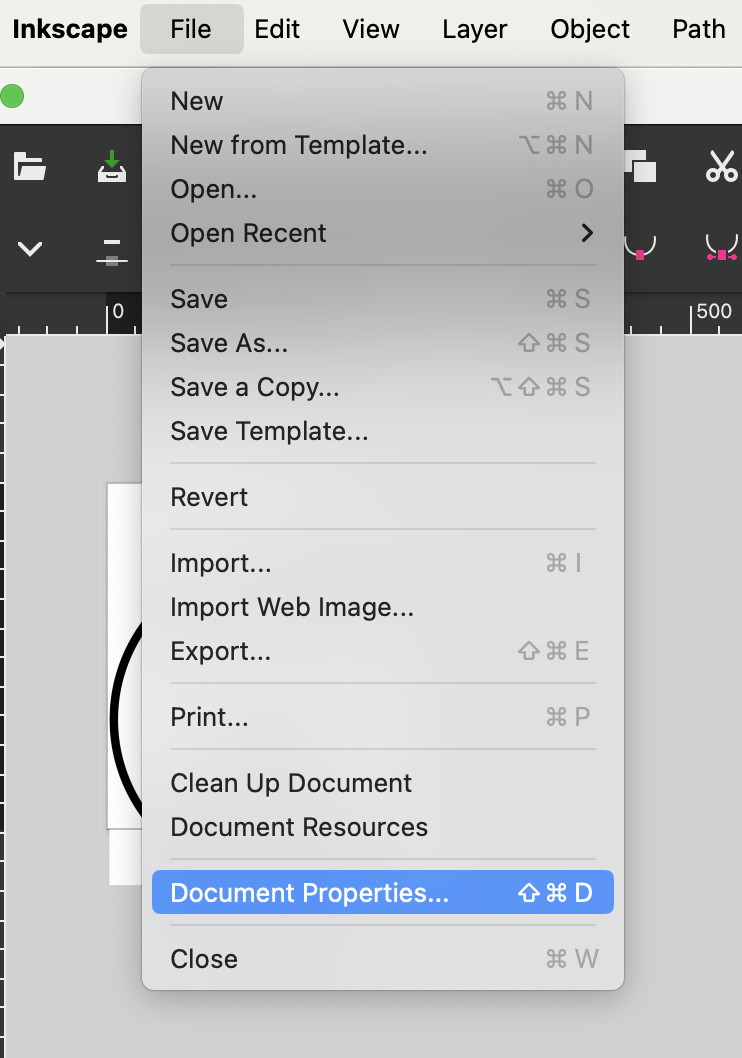Expand the Open Recent submenu
The image size is (742, 1058).
382,233
